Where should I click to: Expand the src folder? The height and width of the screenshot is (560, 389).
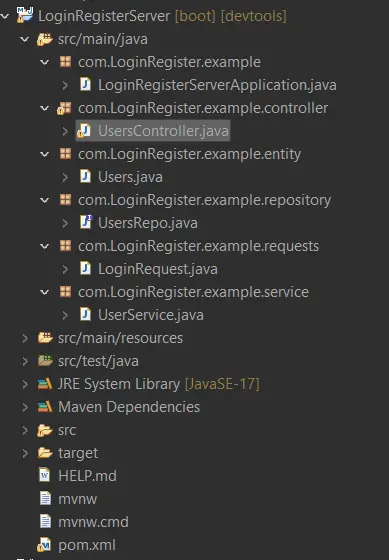point(25,430)
